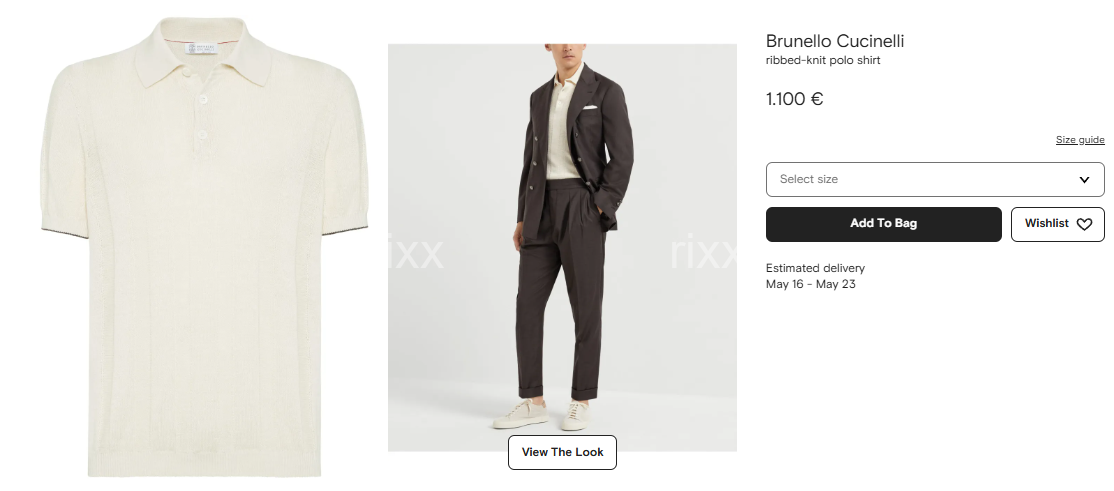The image size is (1114, 491).
Task: Click the May 16 - May 23 dates
Action: (811, 284)
